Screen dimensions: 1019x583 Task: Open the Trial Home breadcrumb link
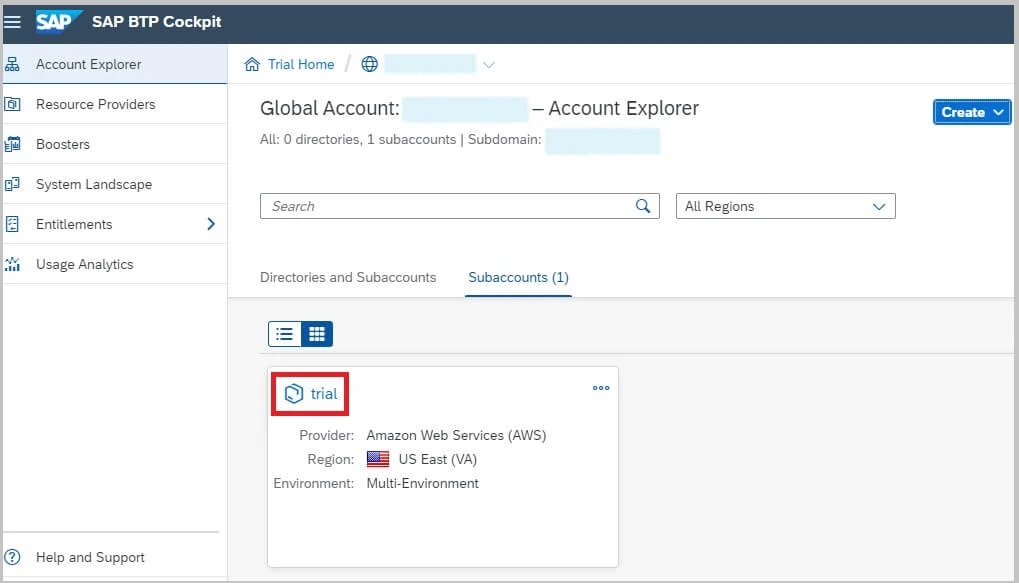(x=301, y=64)
